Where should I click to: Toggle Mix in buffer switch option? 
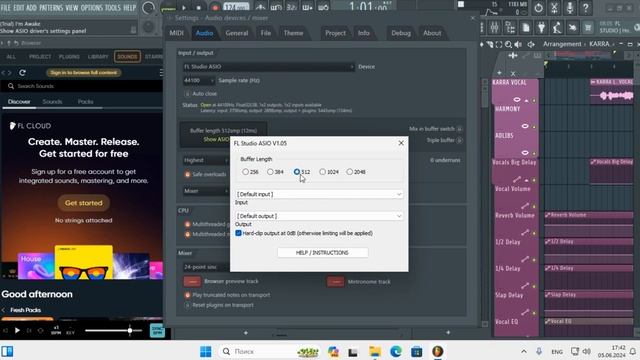460,129
